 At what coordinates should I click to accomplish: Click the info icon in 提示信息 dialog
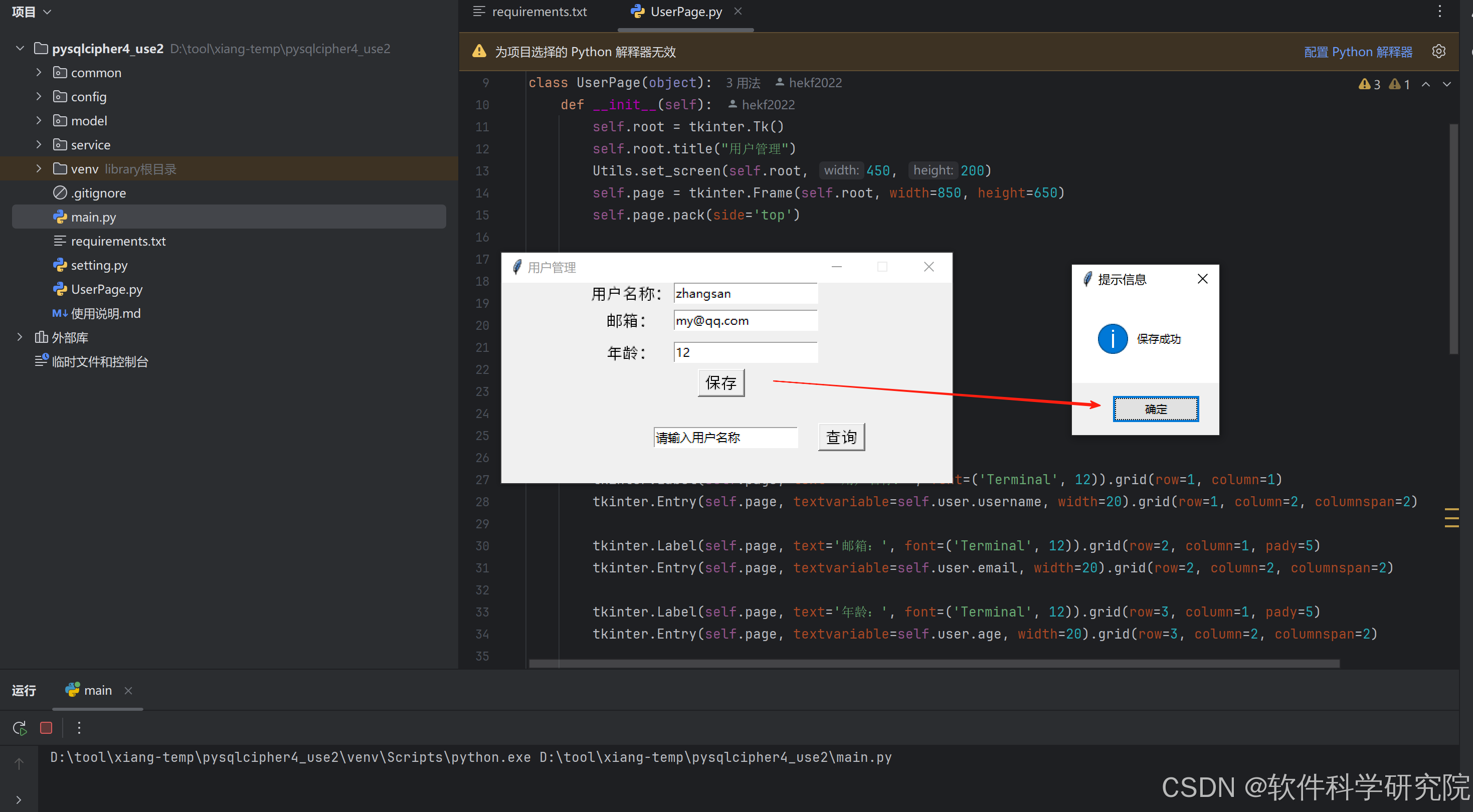point(1113,338)
